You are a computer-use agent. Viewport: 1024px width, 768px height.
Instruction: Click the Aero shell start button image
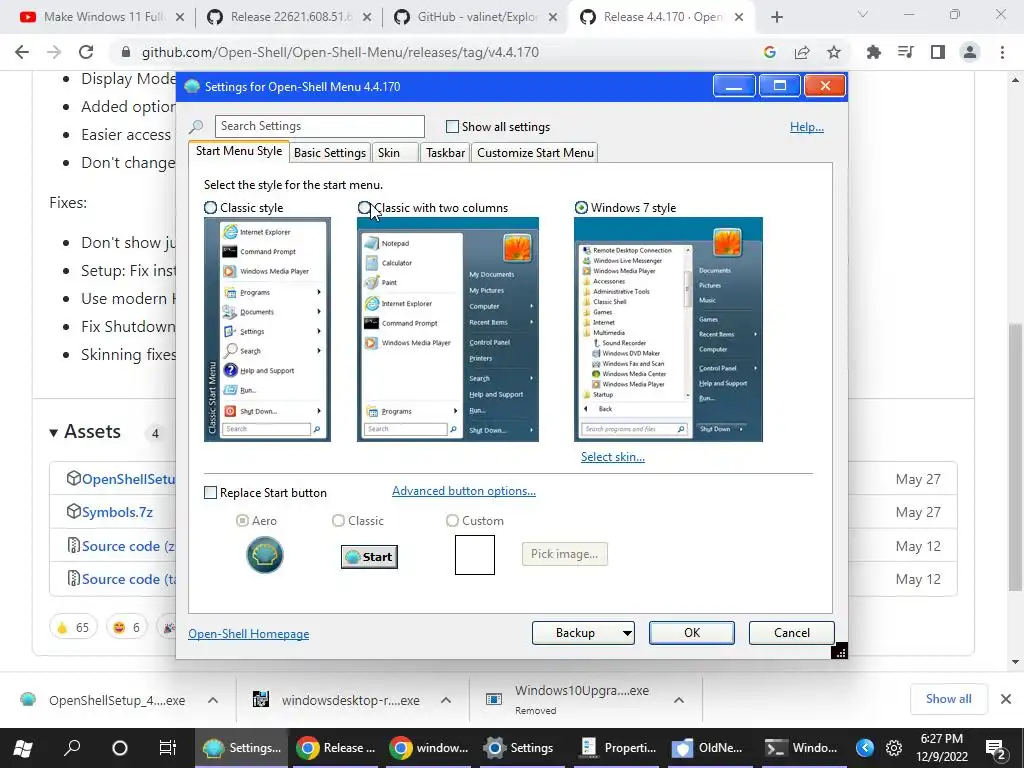(264, 555)
